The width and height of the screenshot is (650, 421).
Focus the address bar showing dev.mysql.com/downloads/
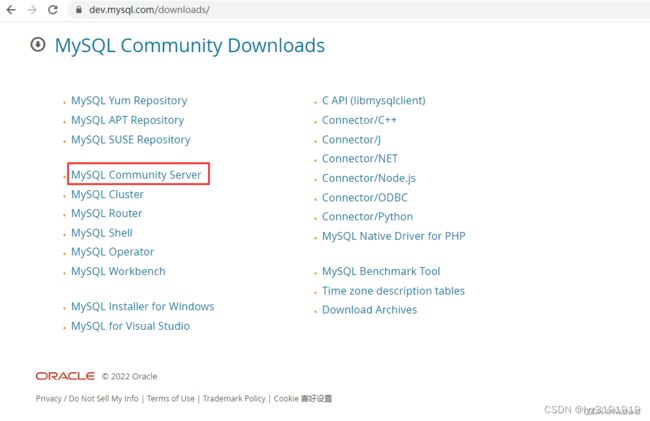tap(357, 10)
